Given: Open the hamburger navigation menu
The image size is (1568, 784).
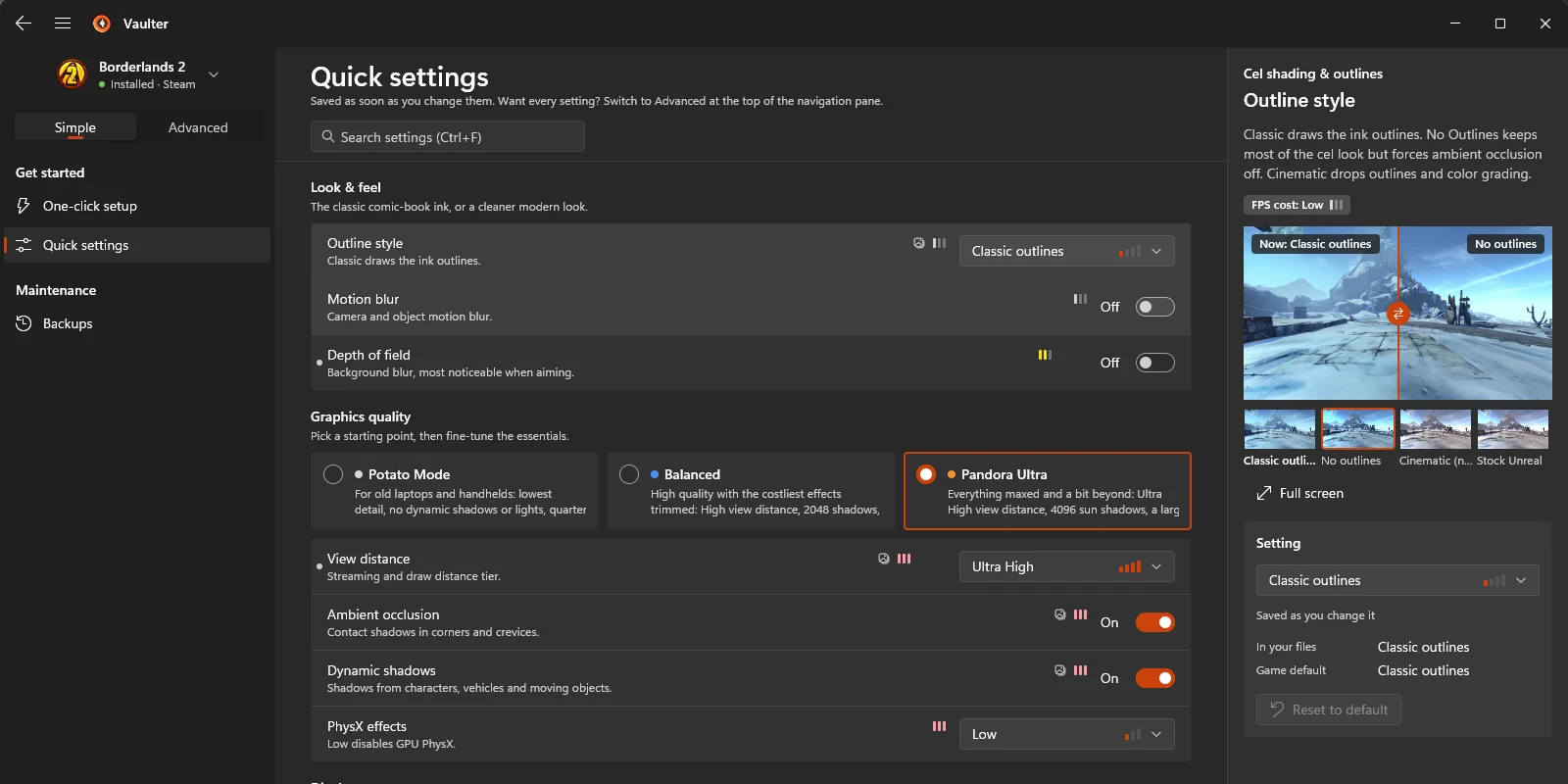Looking at the screenshot, I should (63, 24).
